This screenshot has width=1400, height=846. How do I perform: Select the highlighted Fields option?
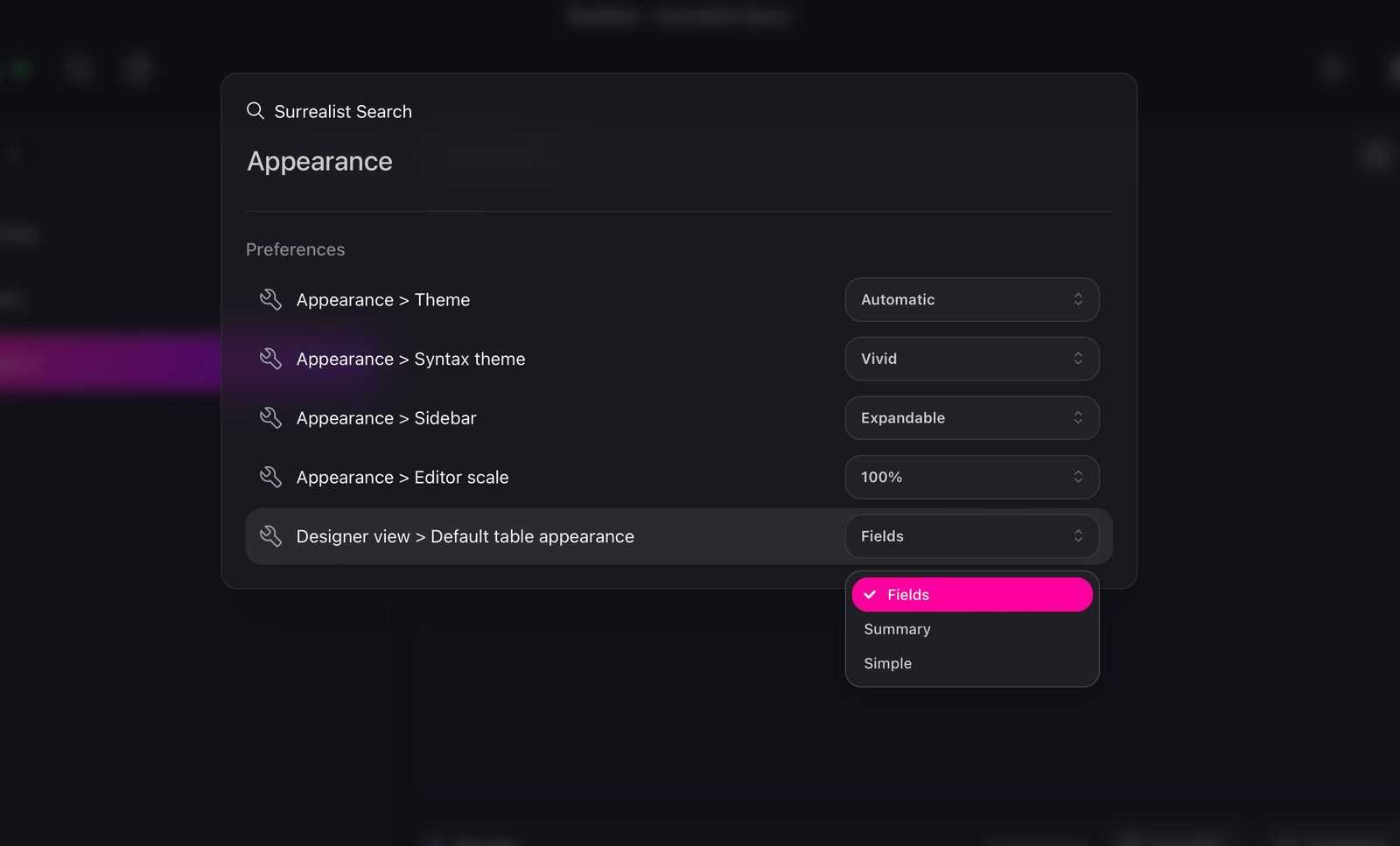click(971, 594)
